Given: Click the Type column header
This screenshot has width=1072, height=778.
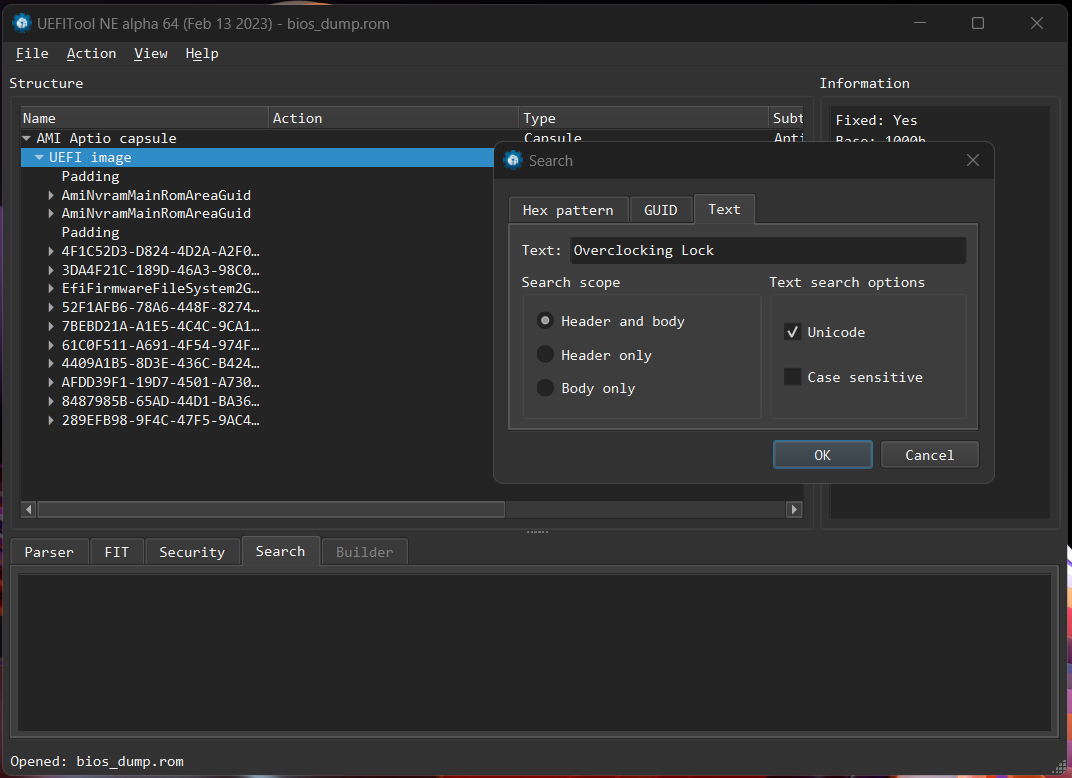Looking at the screenshot, I should (643, 118).
